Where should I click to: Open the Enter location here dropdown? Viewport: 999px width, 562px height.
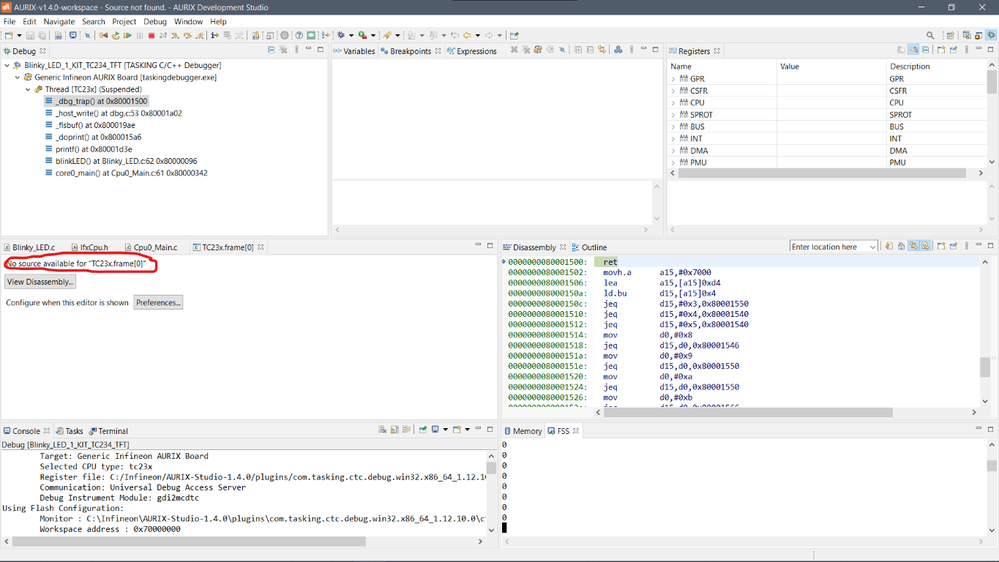tap(872, 247)
